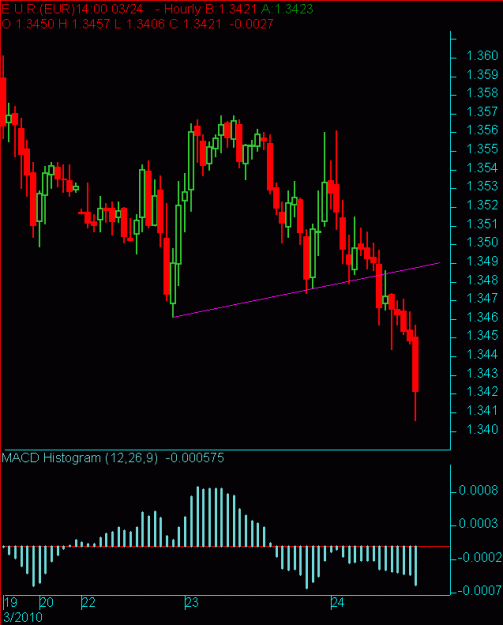Click the date marker 23
The width and height of the screenshot is (503, 625).
click(x=192, y=602)
